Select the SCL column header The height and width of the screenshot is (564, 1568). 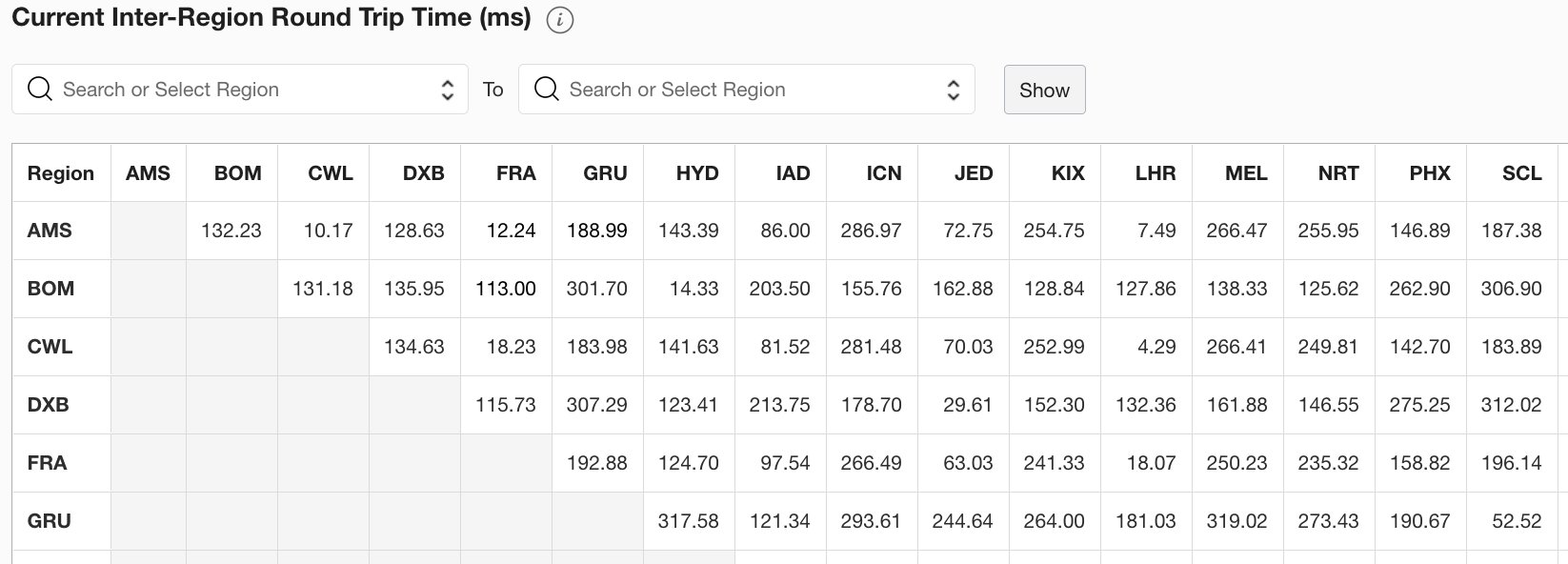pos(1521,173)
